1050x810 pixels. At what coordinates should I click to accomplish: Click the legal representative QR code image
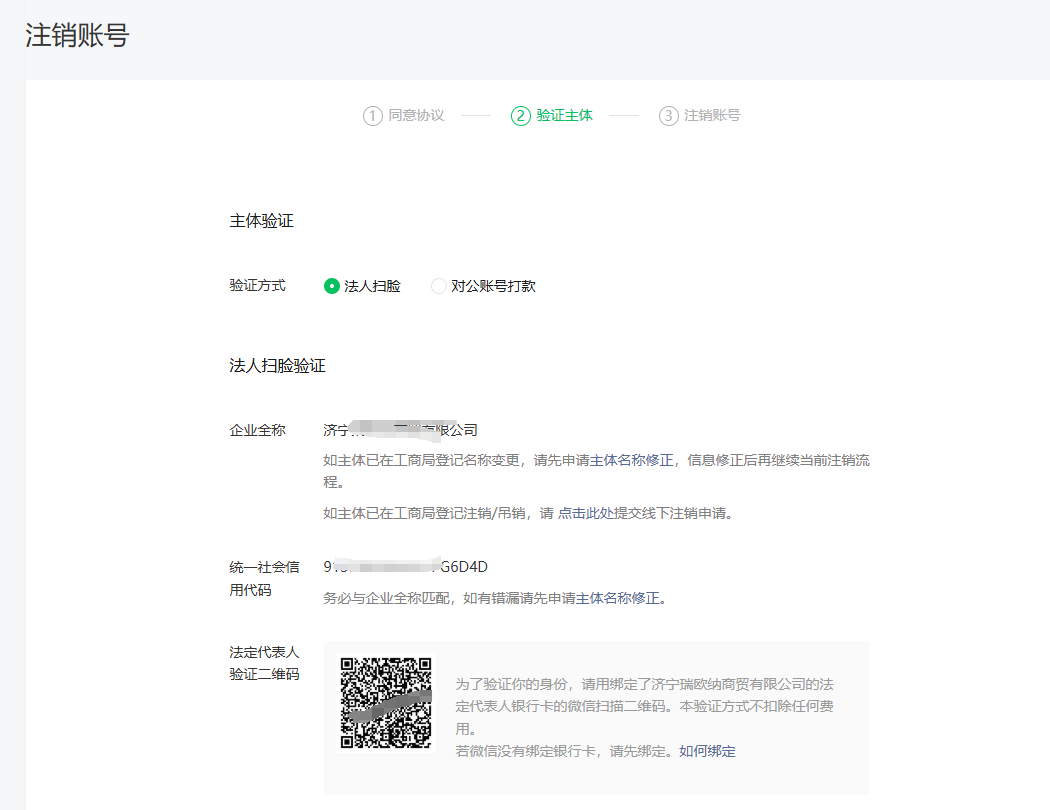386,703
